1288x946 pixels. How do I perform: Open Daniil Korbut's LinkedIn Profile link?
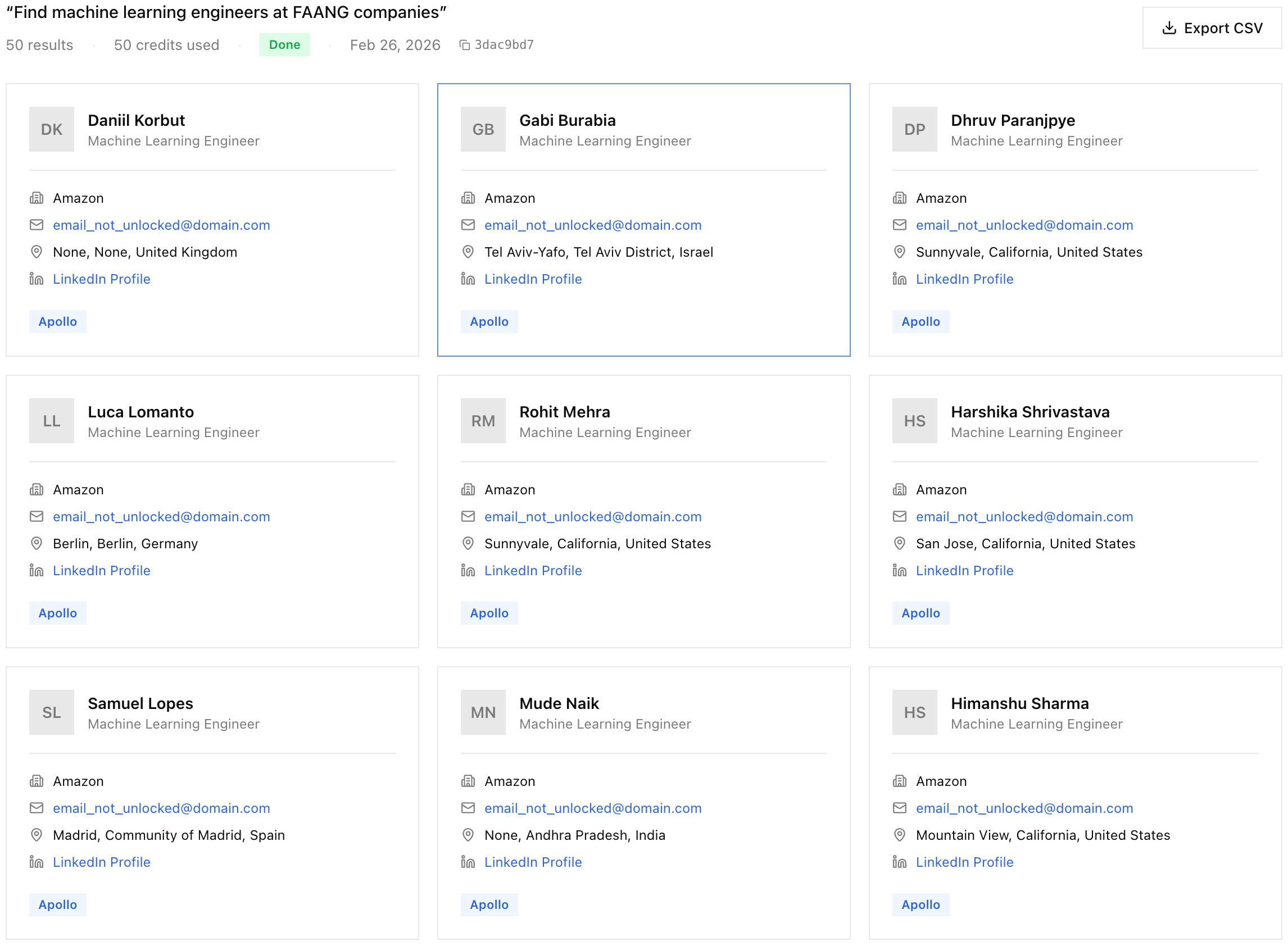pos(101,279)
